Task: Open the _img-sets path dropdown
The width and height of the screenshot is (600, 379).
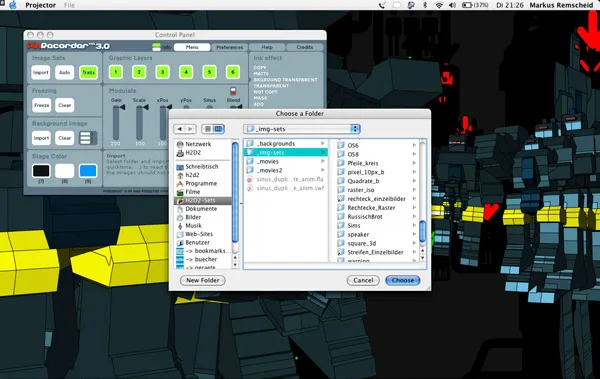Action: point(302,129)
